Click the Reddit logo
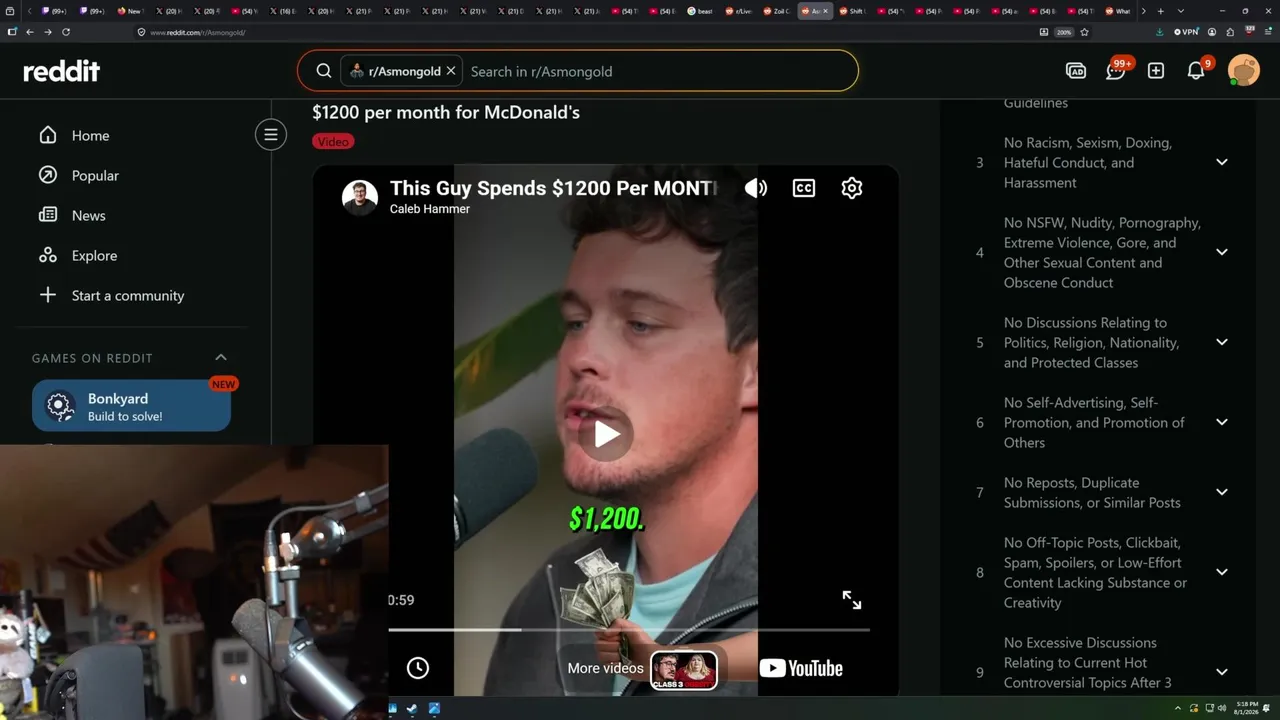 pyautogui.click(x=62, y=71)
